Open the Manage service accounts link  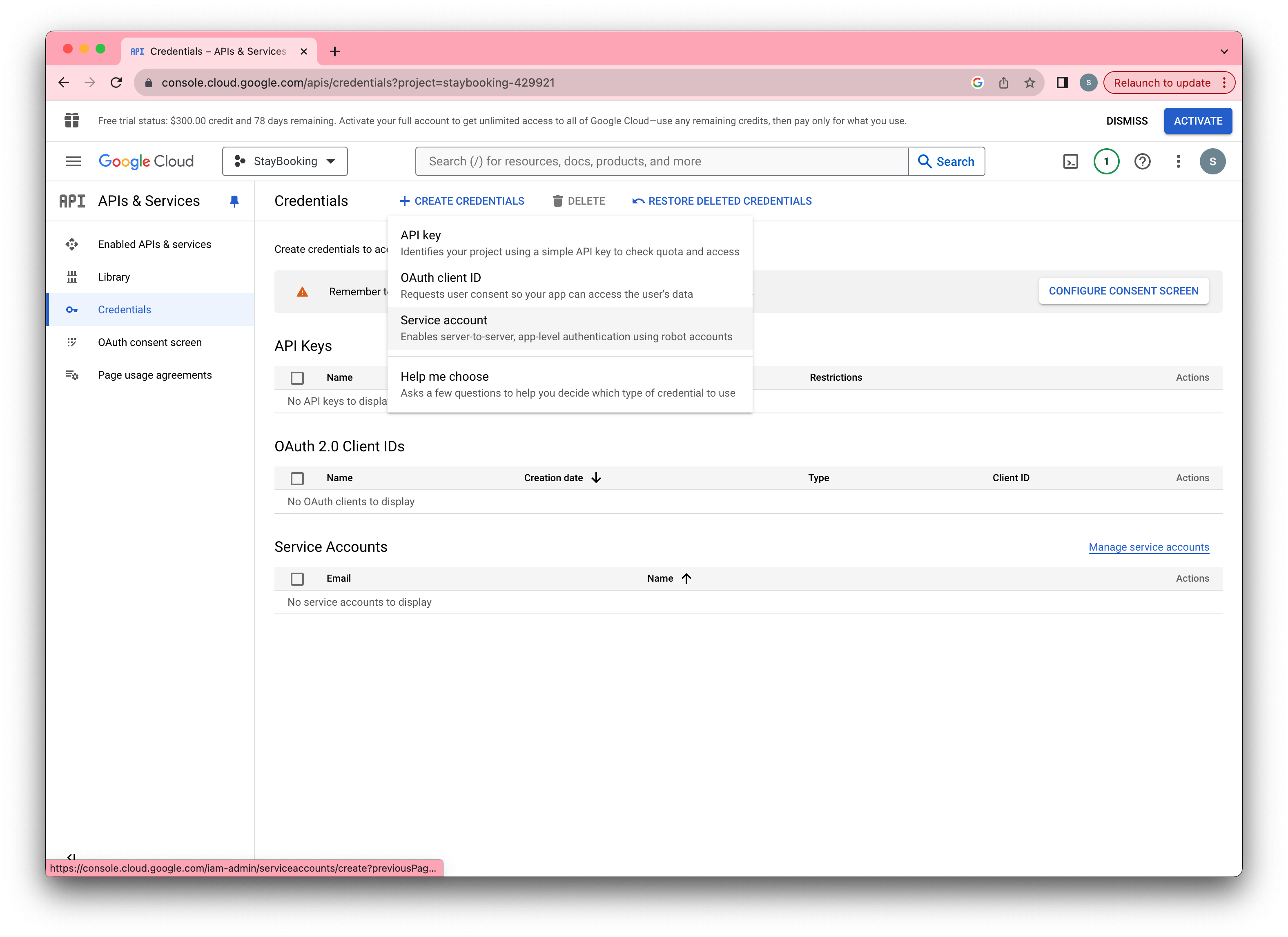pos(1148,547)
